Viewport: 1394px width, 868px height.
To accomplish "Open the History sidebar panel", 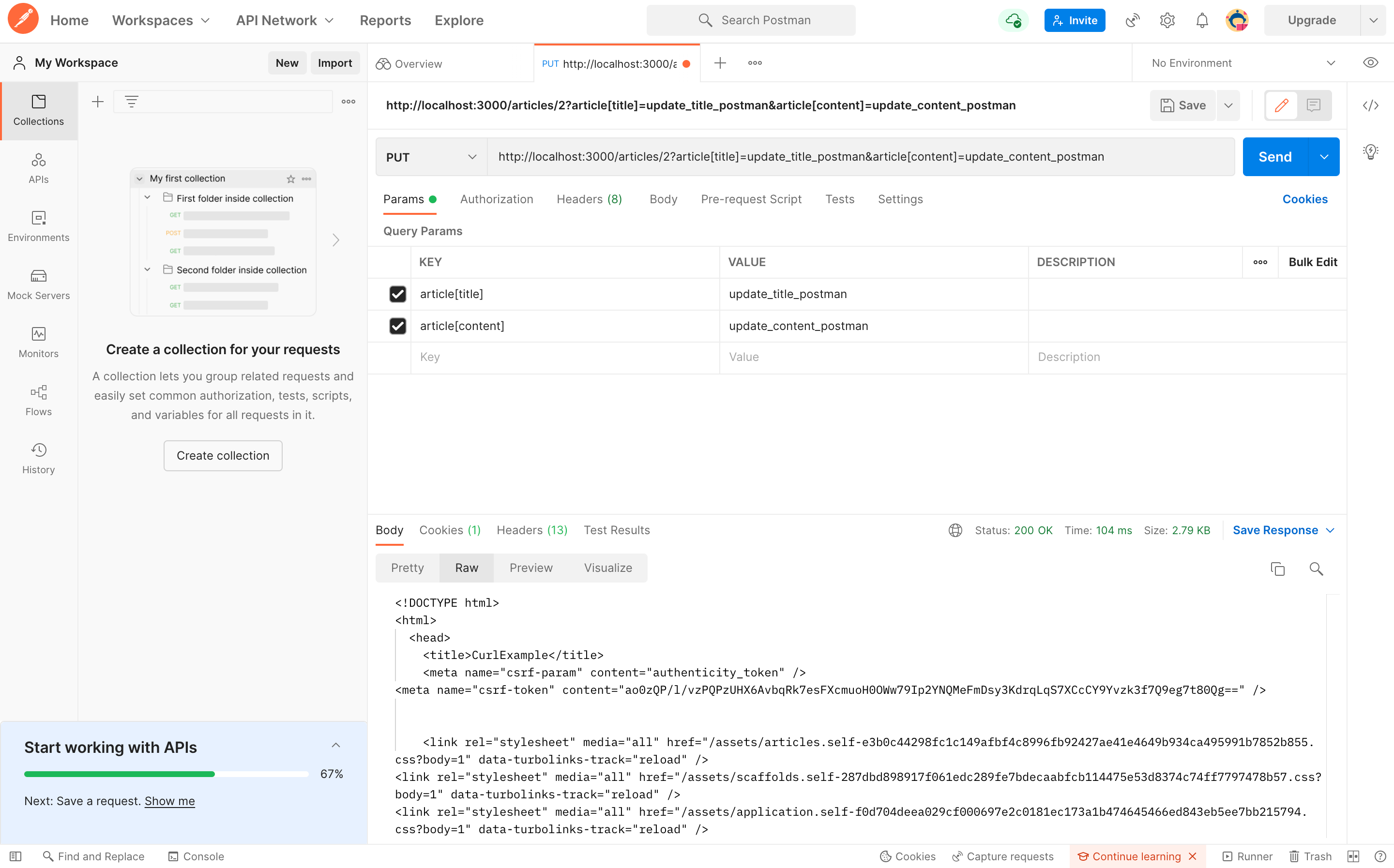I will click(38, 458).
